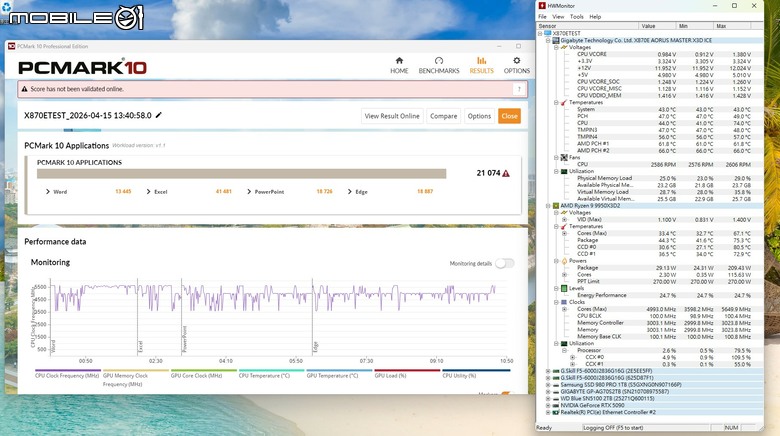Click the alert icon in the validation banner
This screenshot has height=436, width=780.
[24, 89]
